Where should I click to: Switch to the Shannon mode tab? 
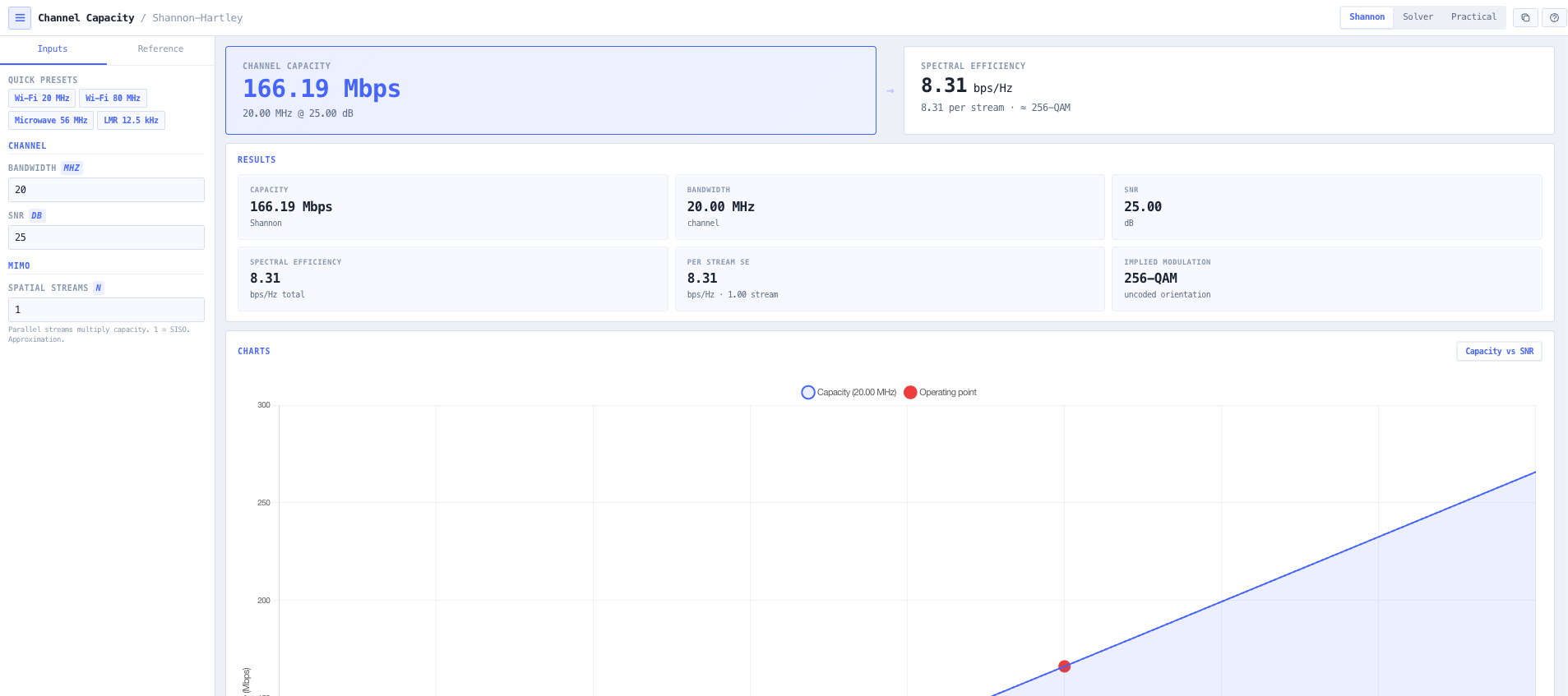coord(1367,17)
